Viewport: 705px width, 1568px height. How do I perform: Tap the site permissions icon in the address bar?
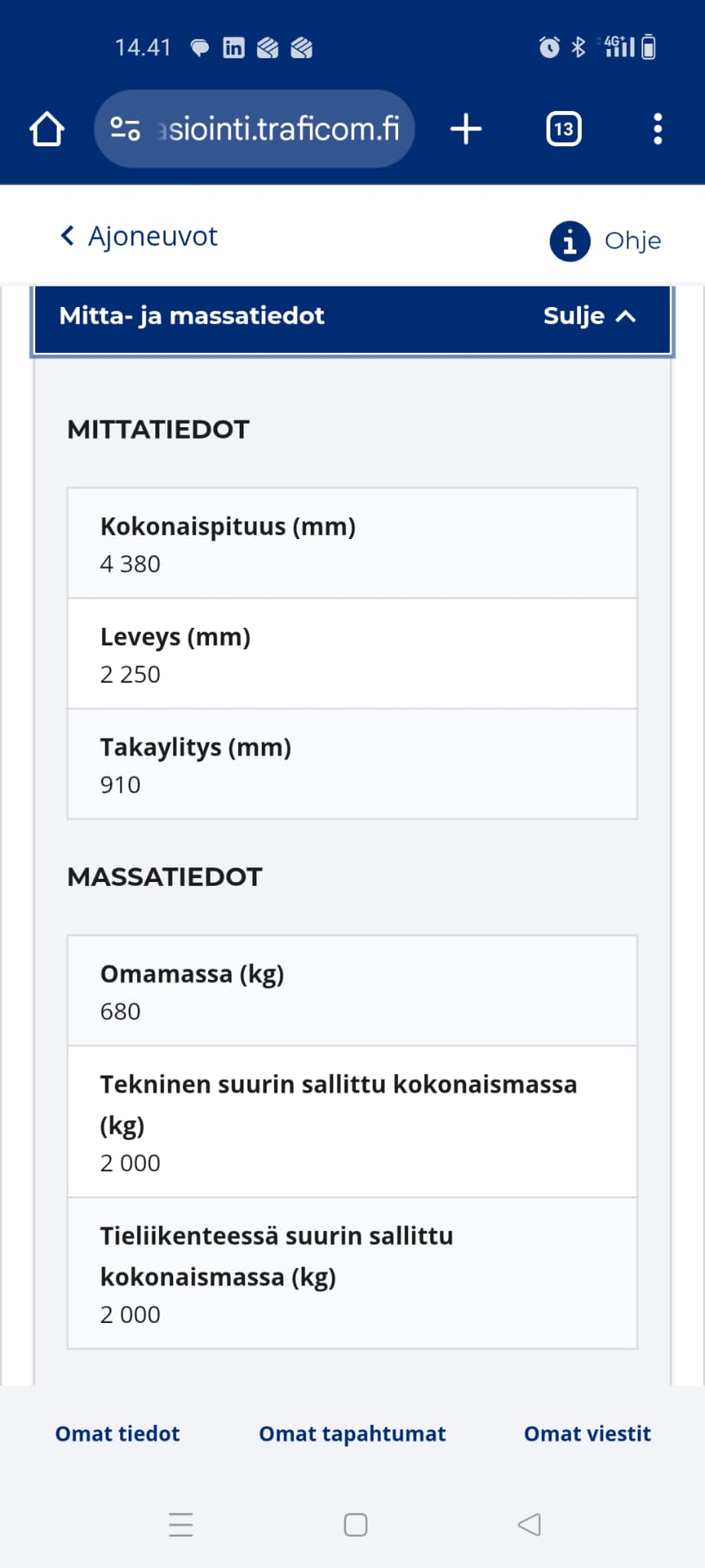click(127, 127)
